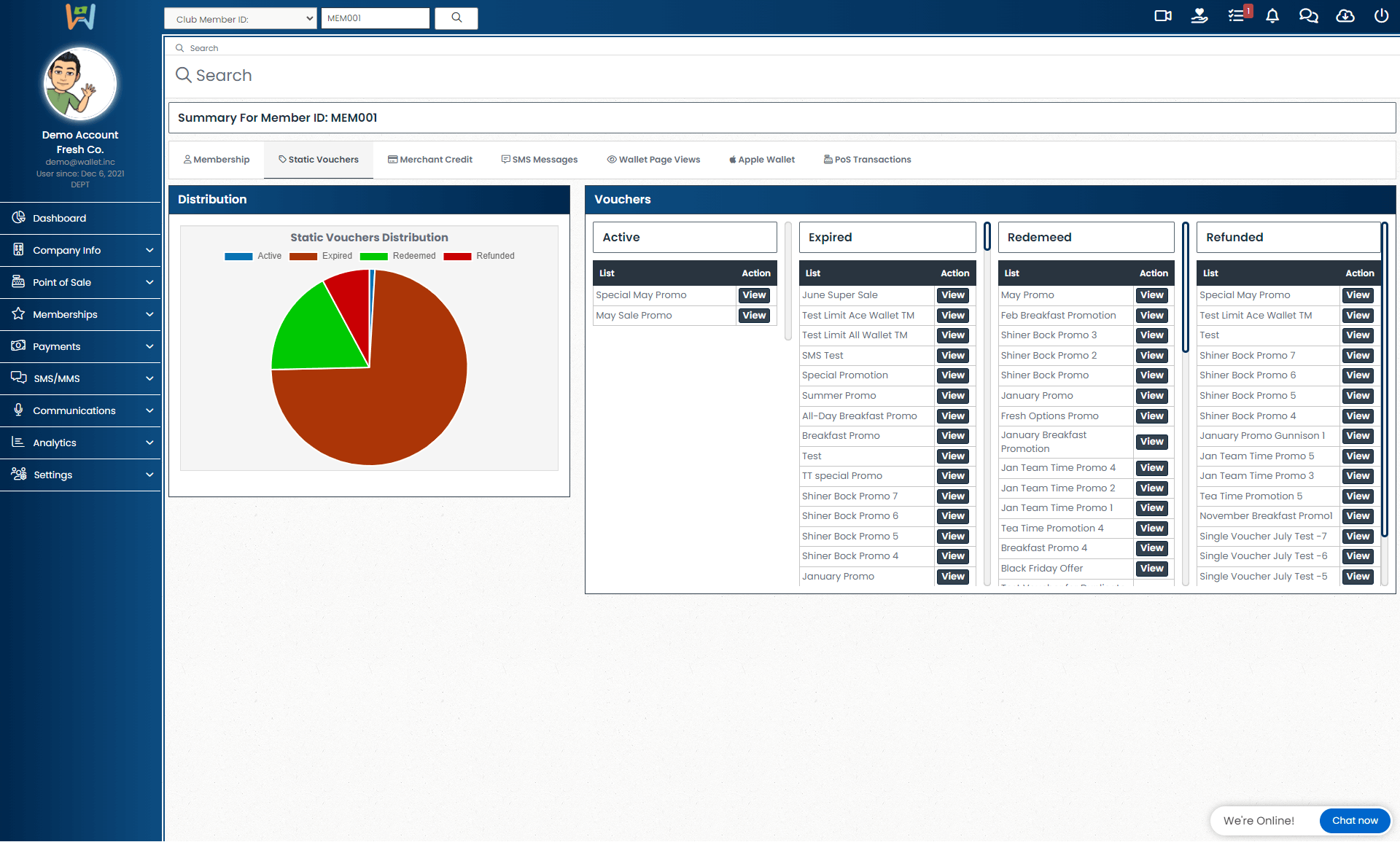
Task: Click the video camera icon in header
Action: (1163, 16)
